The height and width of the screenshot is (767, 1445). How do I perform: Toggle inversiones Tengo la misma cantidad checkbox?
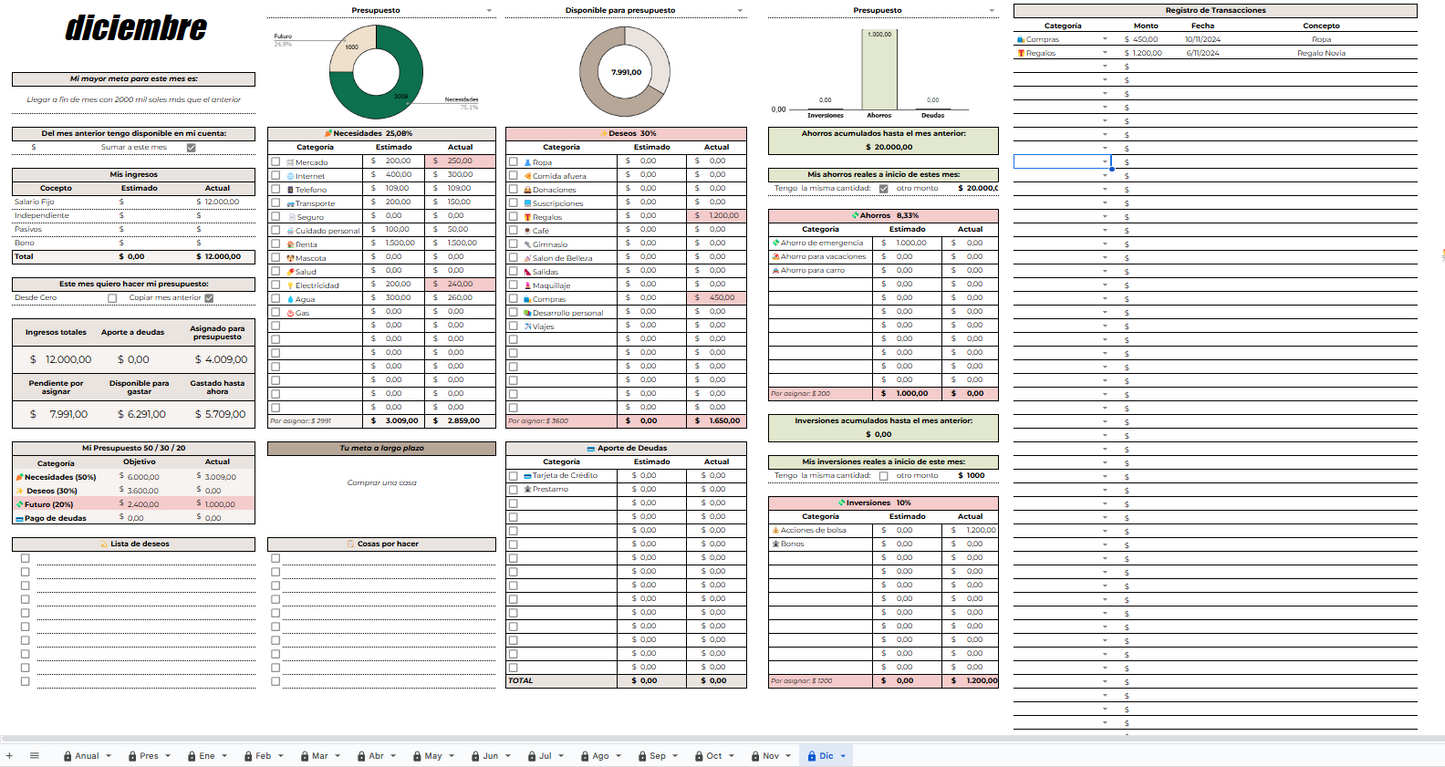click(x=883, y=476)
